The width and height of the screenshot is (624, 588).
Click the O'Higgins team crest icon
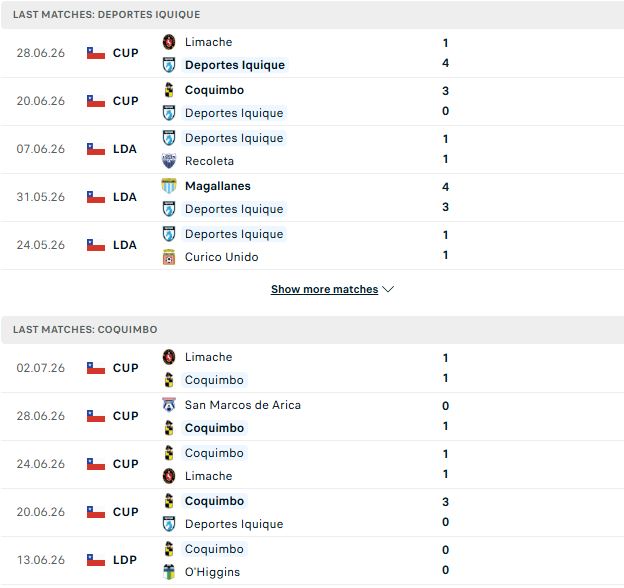169,572
